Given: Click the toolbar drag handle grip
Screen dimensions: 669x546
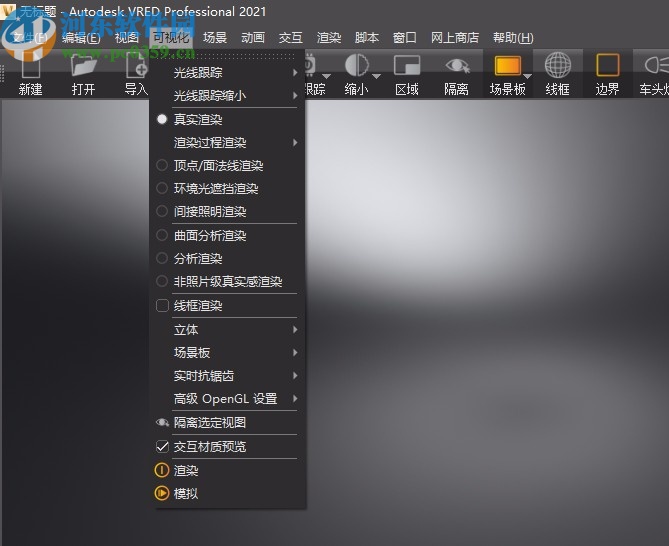Looking at the screenshot, I should tap(3, 73).
